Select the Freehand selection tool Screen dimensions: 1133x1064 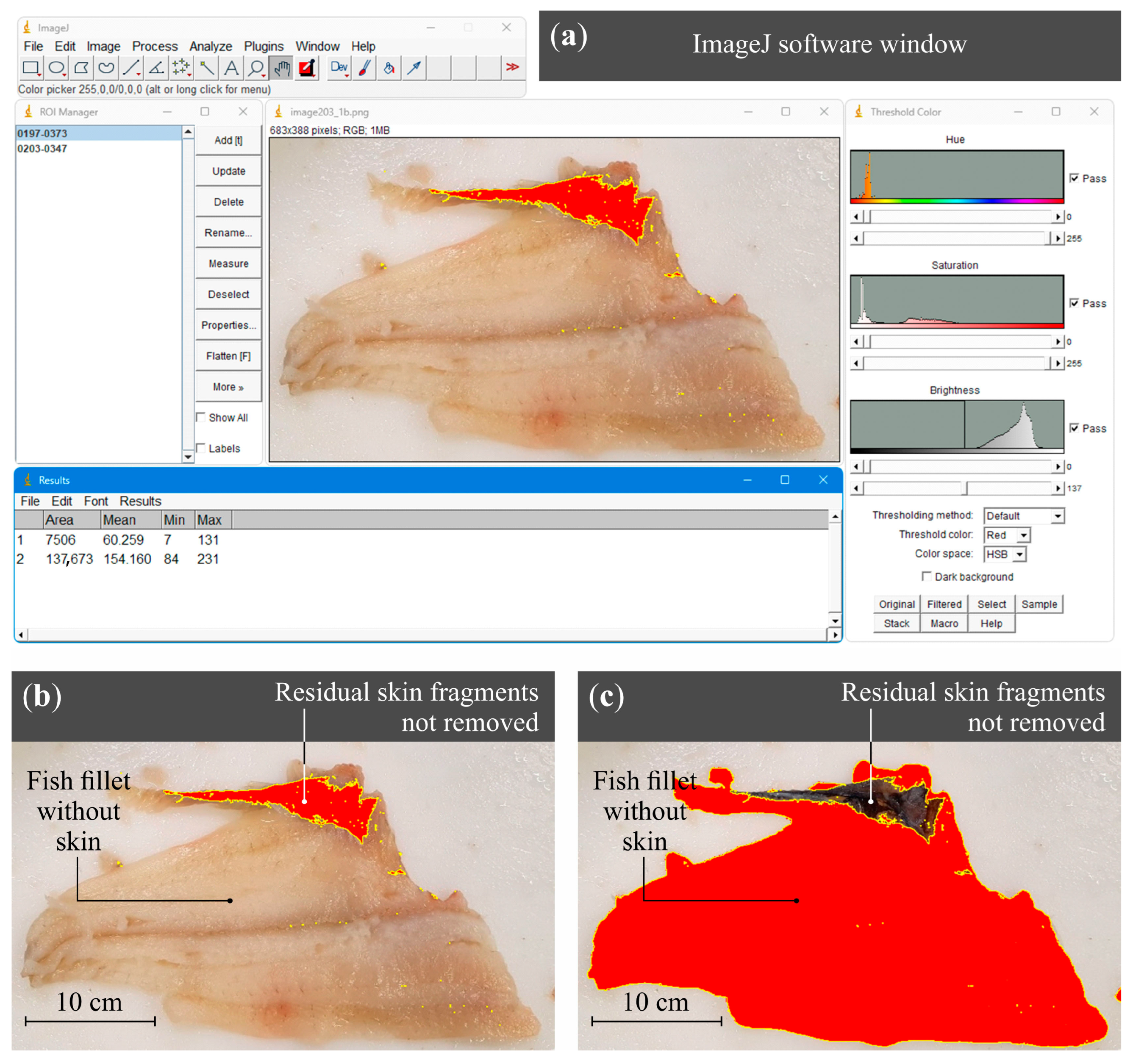point(106,68)
